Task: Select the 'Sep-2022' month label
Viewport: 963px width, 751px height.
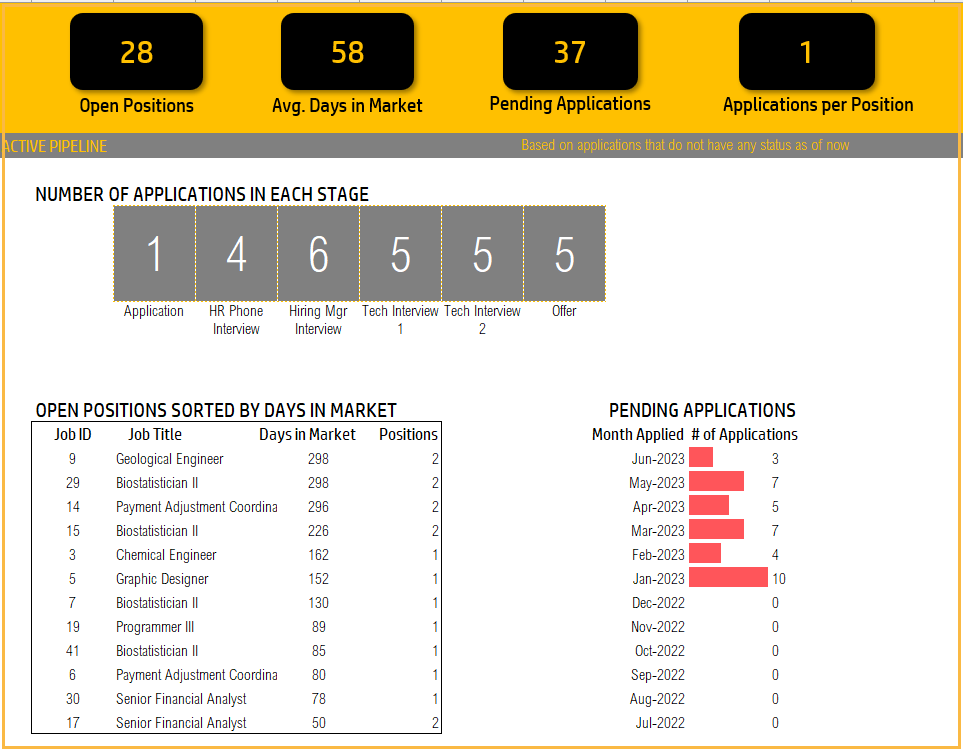Action: tap(658, 675)
